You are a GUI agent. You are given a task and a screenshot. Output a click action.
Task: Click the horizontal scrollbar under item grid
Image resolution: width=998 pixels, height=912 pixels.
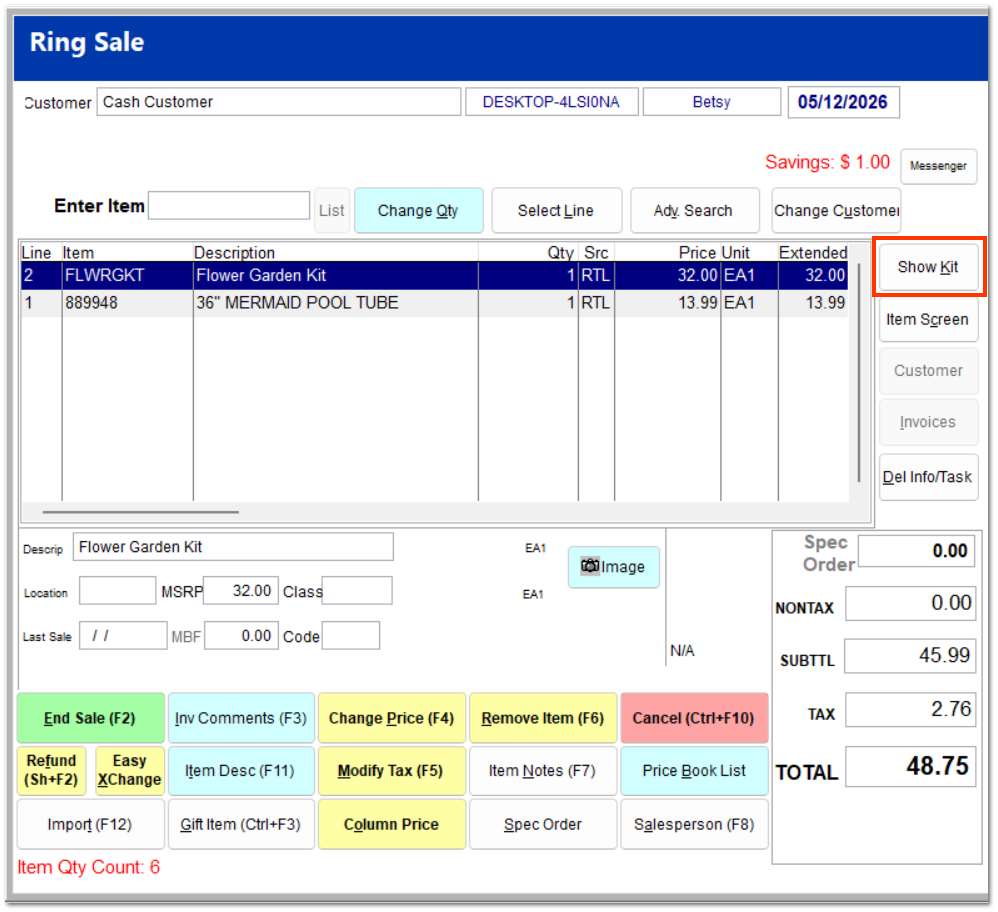(x=141, y=512)
